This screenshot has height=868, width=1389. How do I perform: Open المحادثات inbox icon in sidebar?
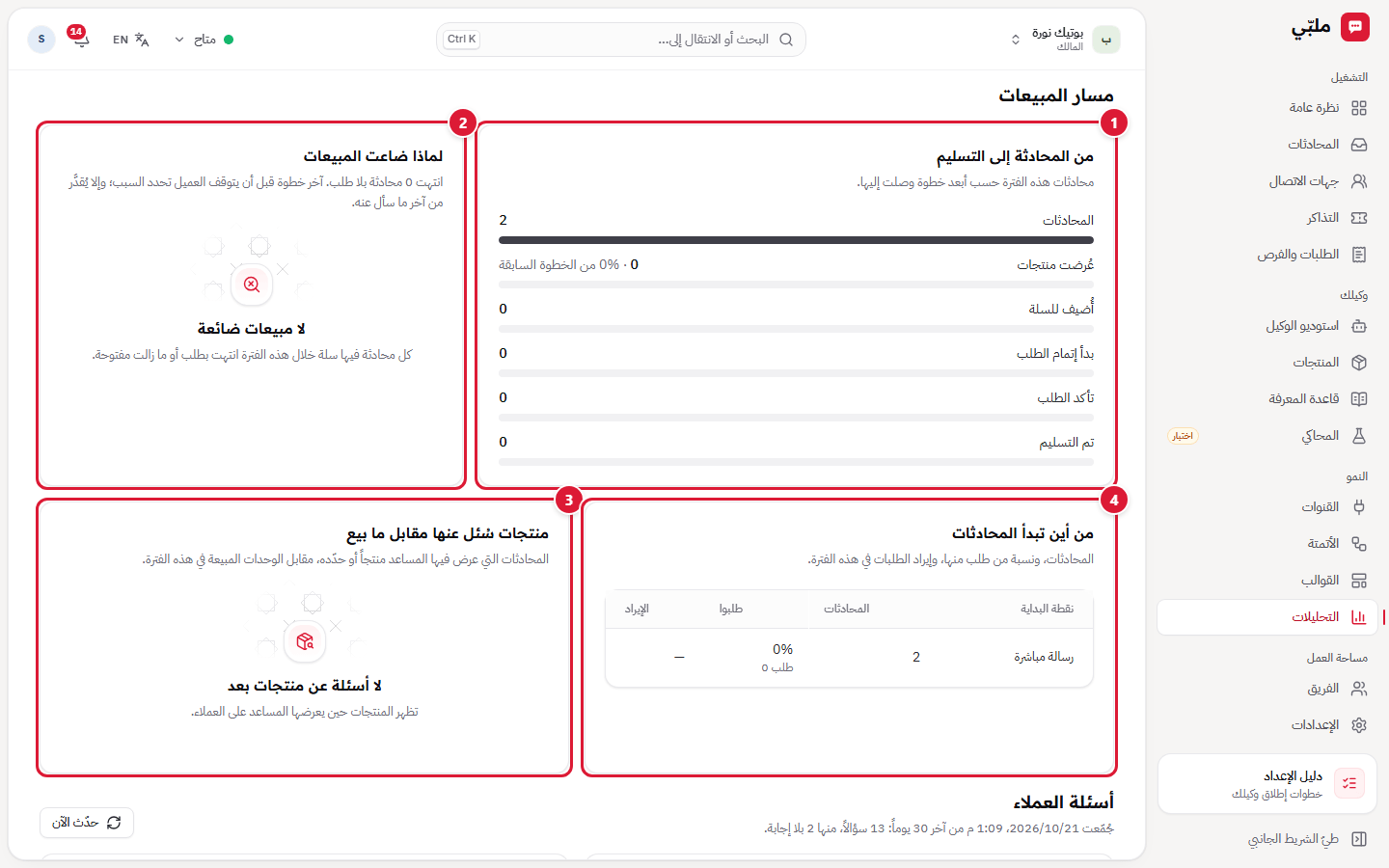coord(1359,145)
